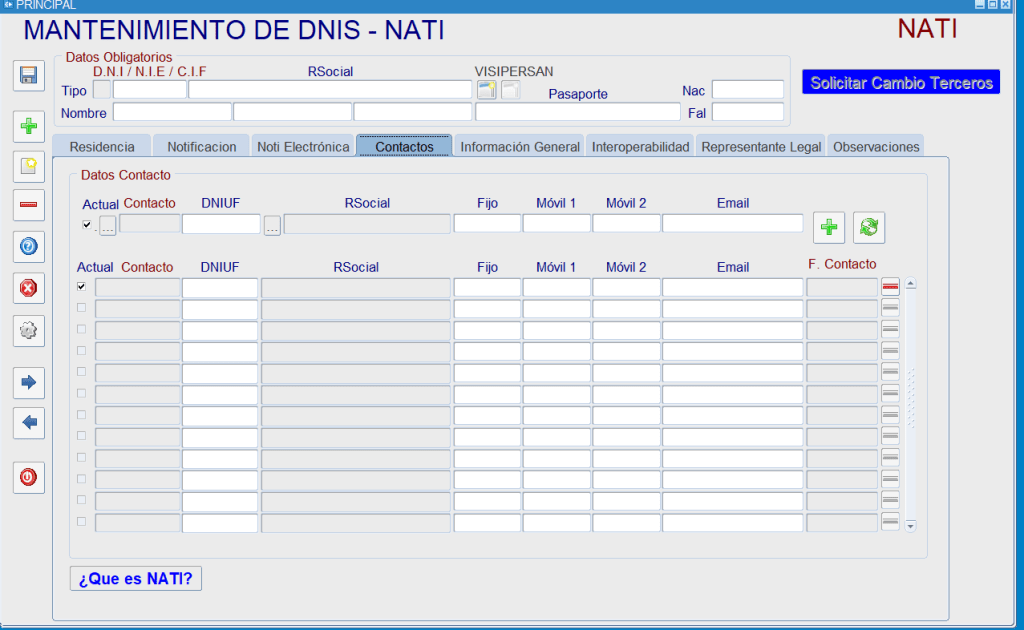The width and height of the screenshot is (1024, 630).
Task: Toggle the Actual checkbox in Datos Contacto entry row
Action: 87,224
